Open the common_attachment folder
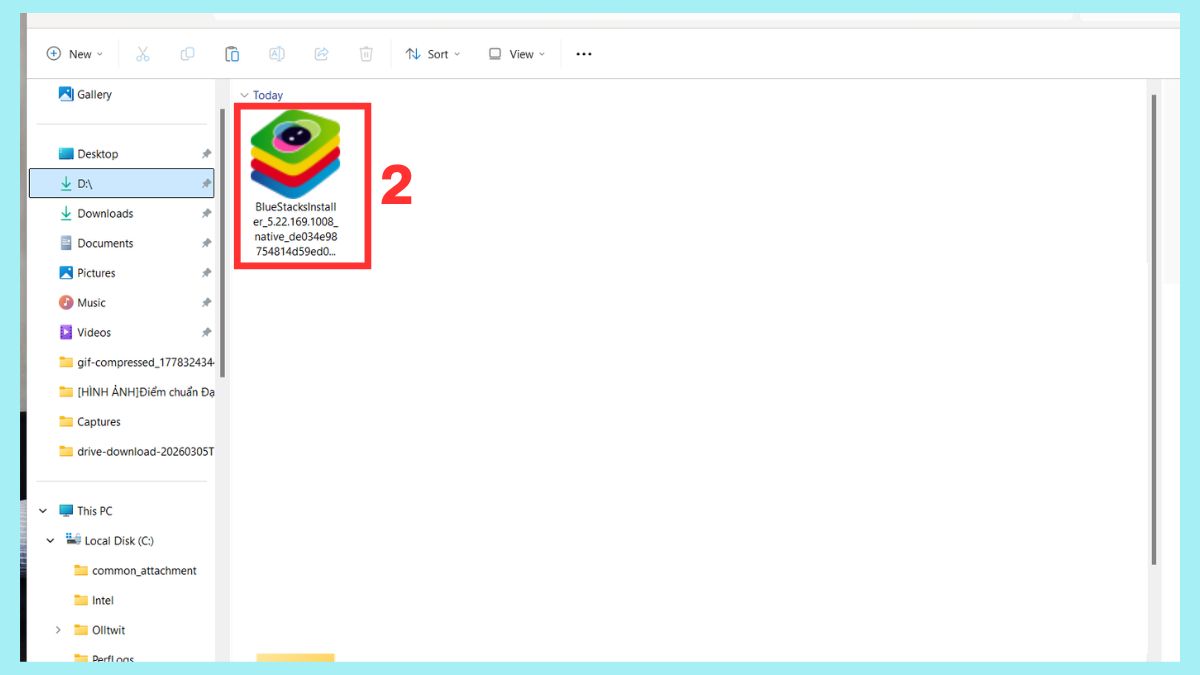Viewport: 1200px width, 675px height. [135, 571]
